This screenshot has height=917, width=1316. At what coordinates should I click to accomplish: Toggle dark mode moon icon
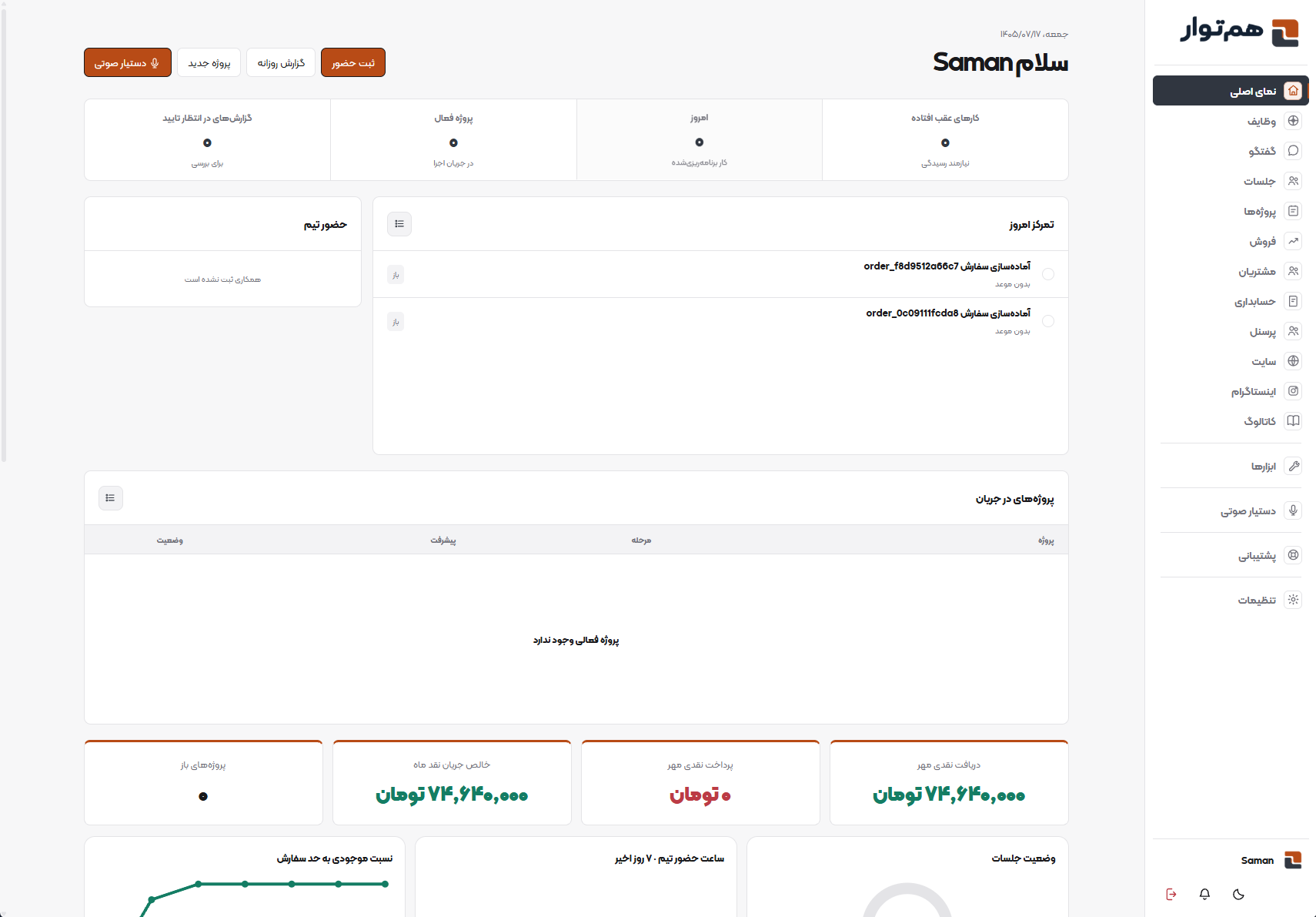click(x=1238, y=894)
